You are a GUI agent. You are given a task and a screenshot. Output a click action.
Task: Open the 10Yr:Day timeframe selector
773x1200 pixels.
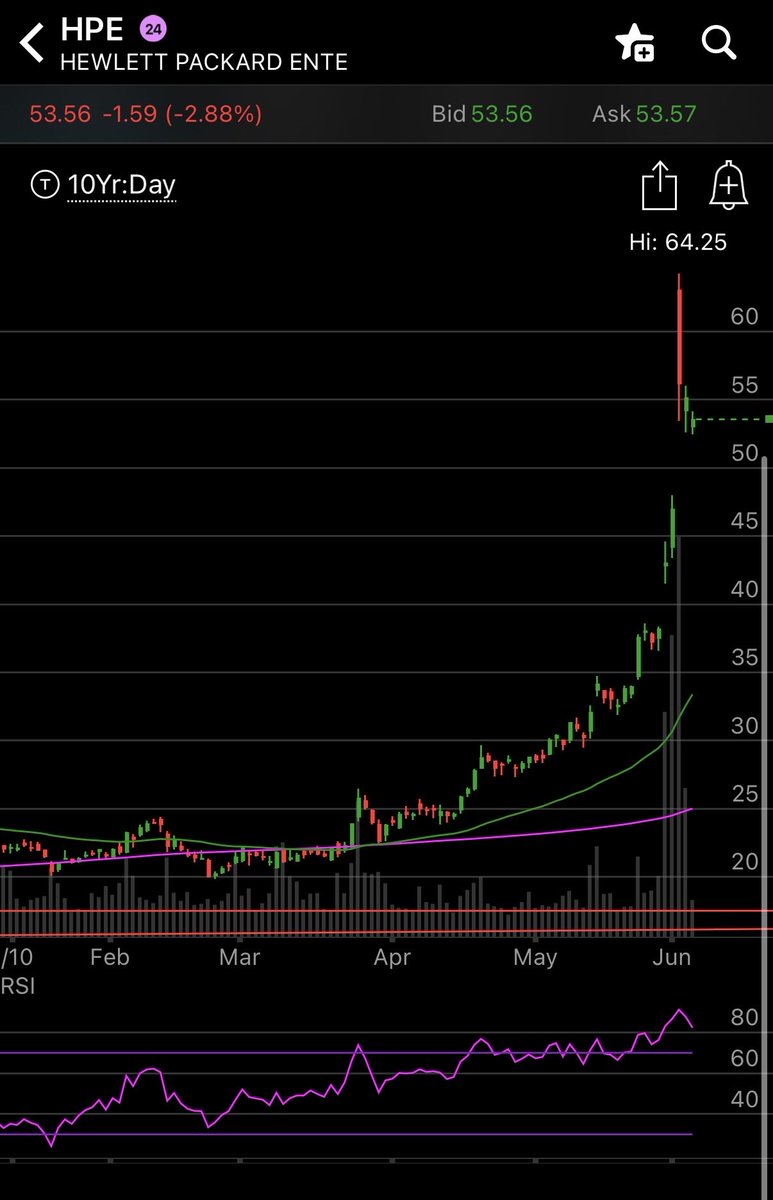coord(121,185)
